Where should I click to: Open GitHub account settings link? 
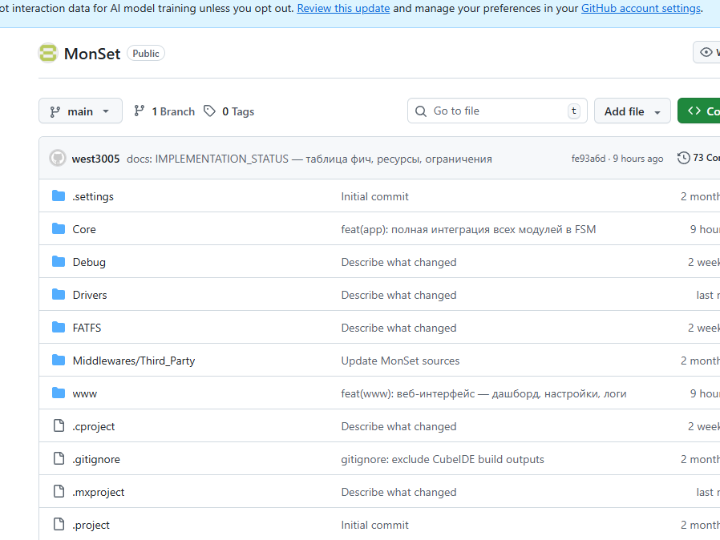pyautogui.click(x=641, y=8)
